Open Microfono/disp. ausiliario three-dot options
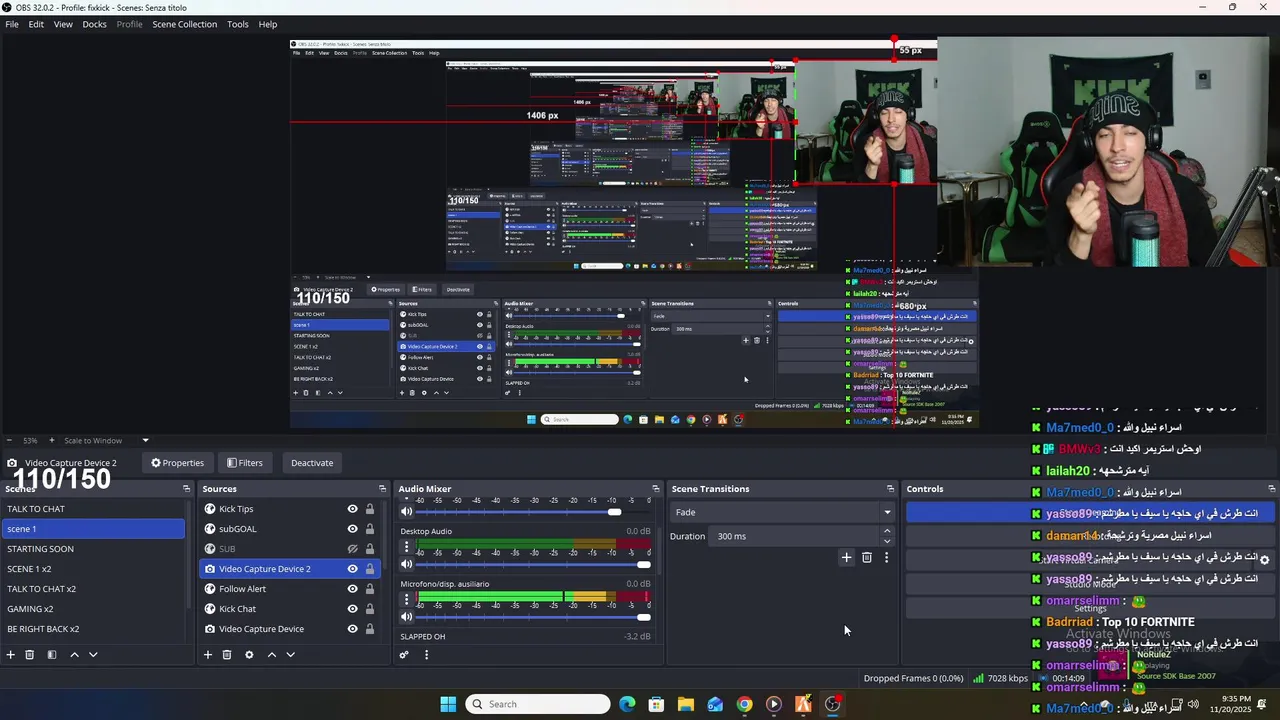Viewport: 1280px width, 720px height. pos(406,599)
